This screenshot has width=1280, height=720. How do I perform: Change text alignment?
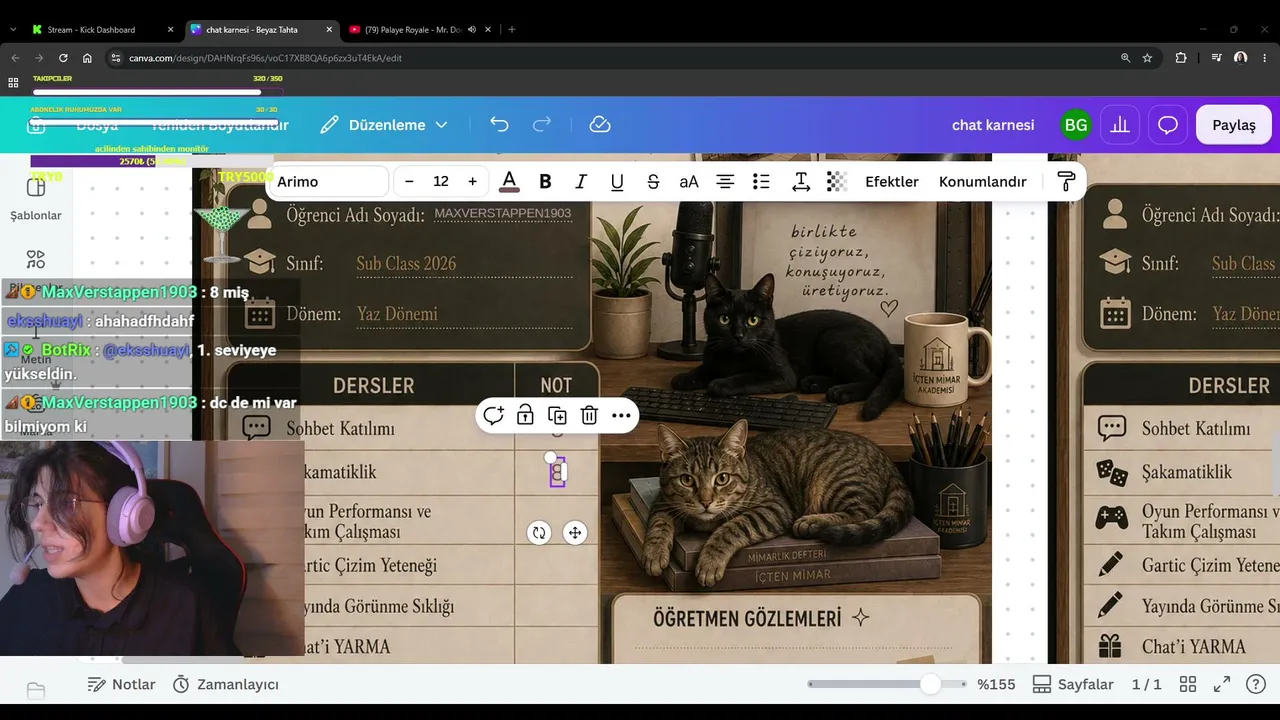click(x=725, y=181)
